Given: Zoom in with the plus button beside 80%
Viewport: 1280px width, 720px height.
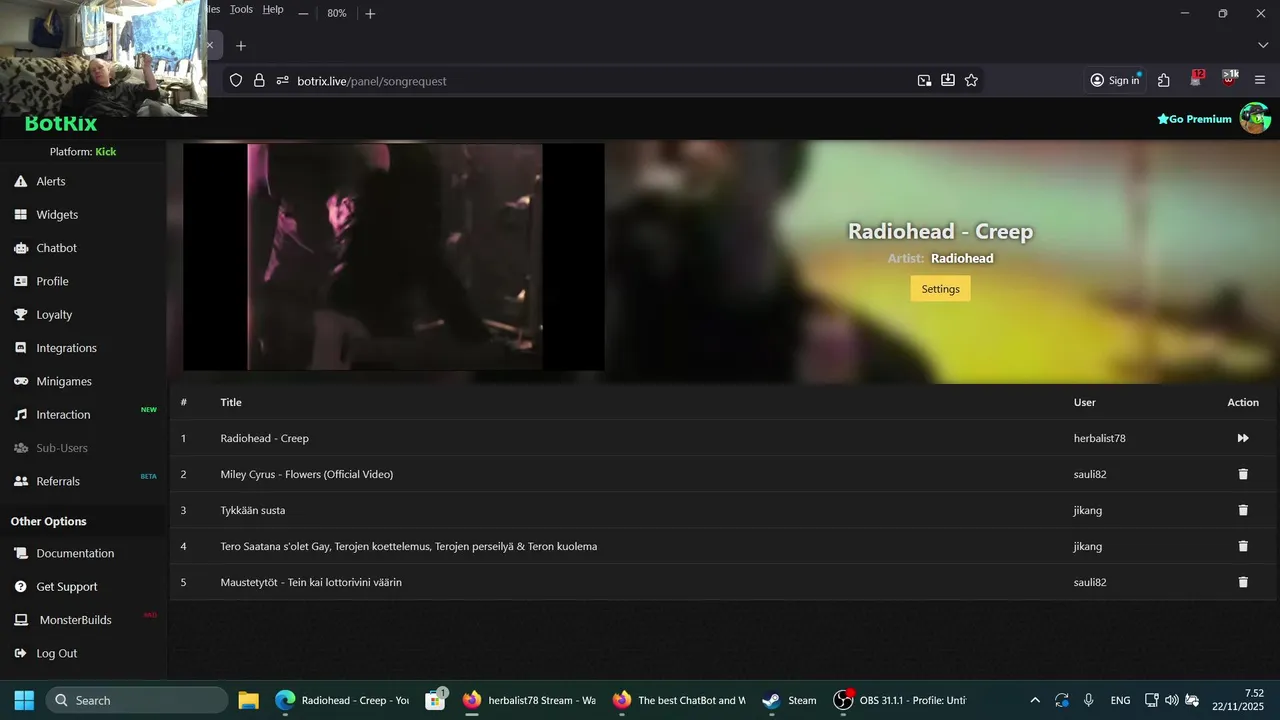Looking at the screenshot, I should [370, 13].
